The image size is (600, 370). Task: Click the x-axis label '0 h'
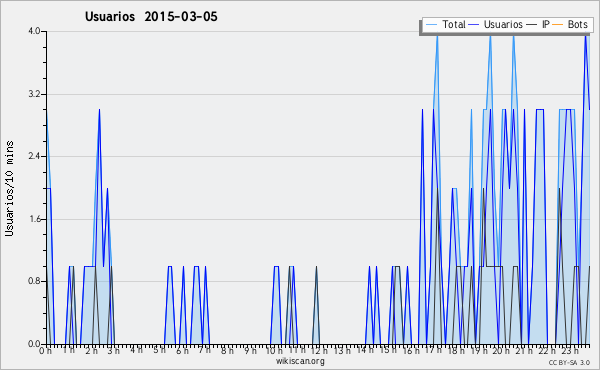point(45,350)
